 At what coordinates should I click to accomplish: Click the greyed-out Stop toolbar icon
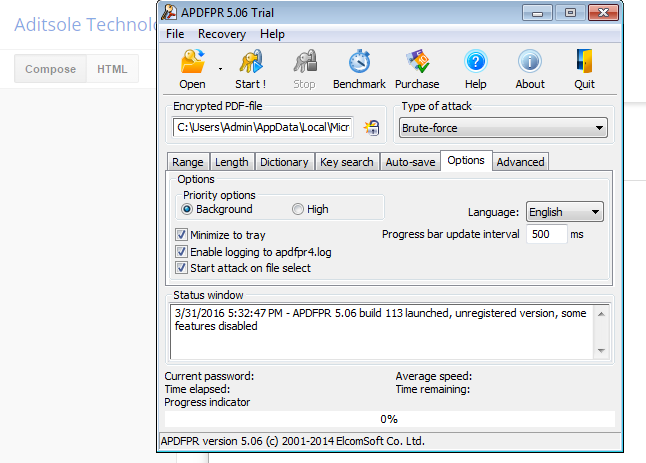(304, 69)
